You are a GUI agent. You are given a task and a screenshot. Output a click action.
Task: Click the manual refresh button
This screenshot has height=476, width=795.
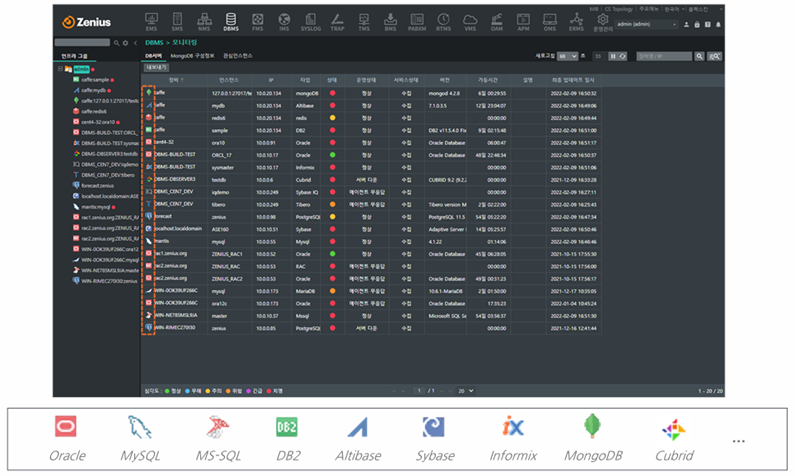tap(622, 56)
